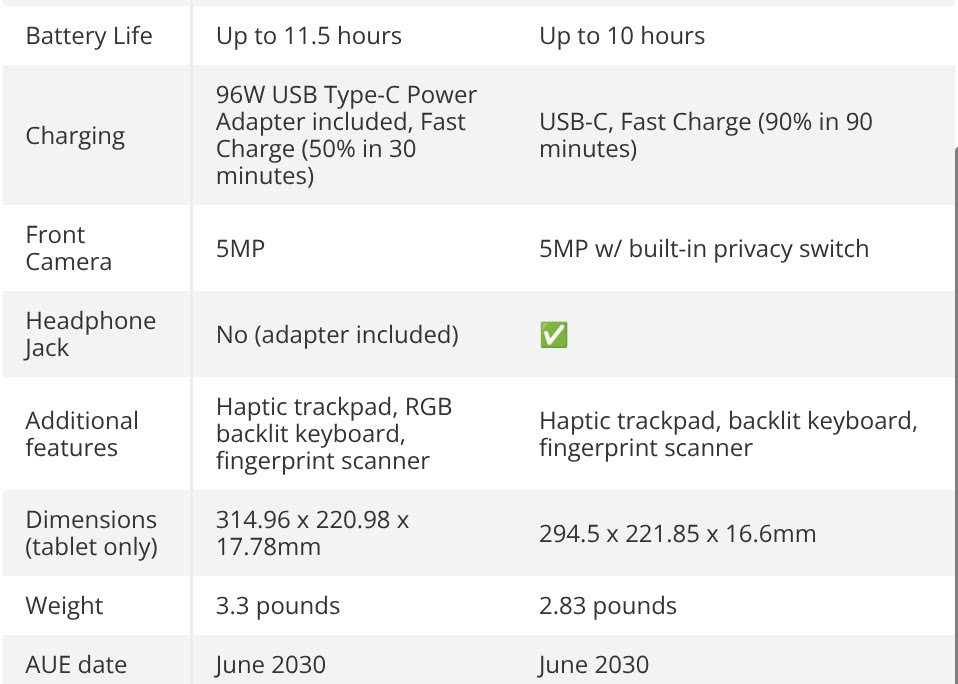The image size is (958, 684).
Task: Click the "3.3 pounds" weight value
Action: tap(278, 606)
